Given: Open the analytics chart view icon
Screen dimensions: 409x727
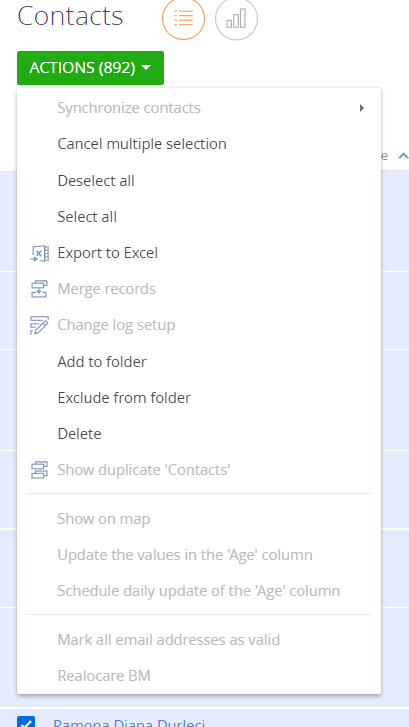Looking at the screenshot, I should 236,19.
